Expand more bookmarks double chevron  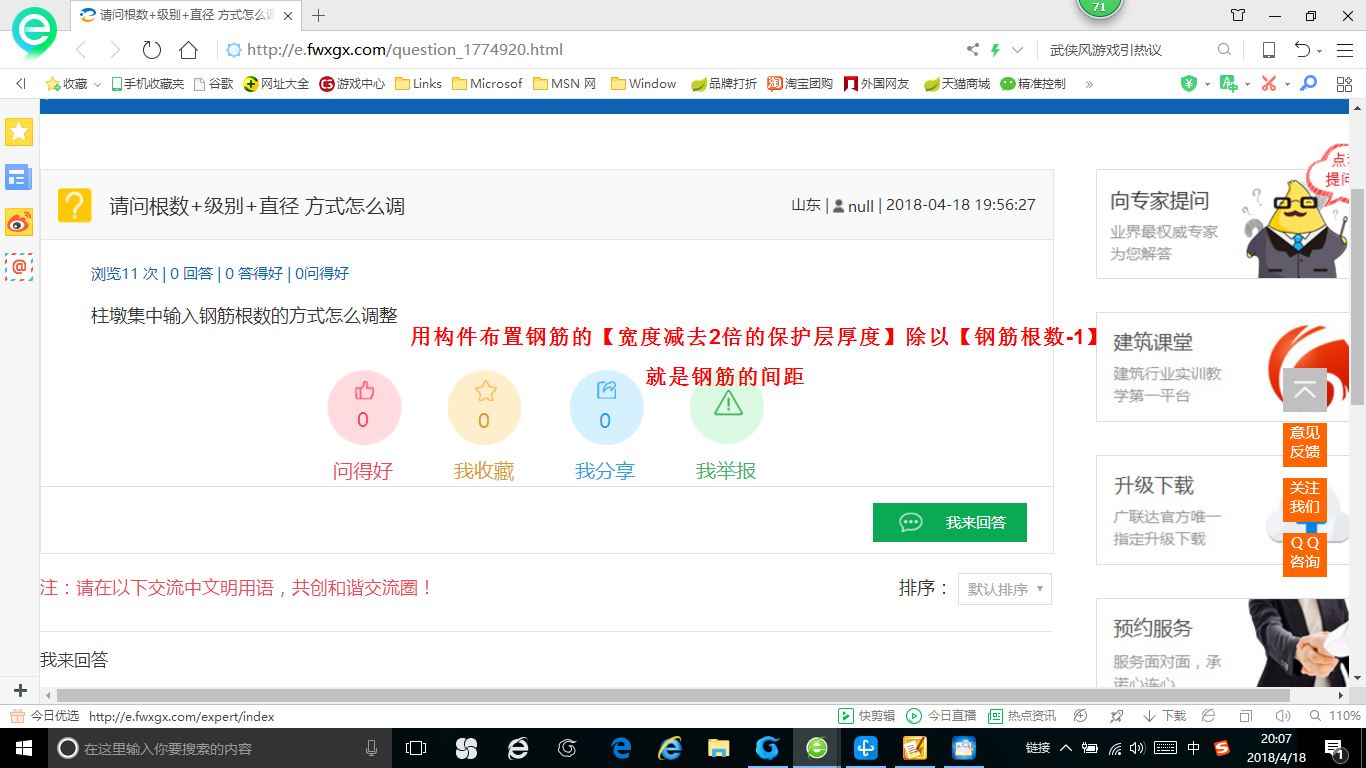click(x=1089, y=84)
